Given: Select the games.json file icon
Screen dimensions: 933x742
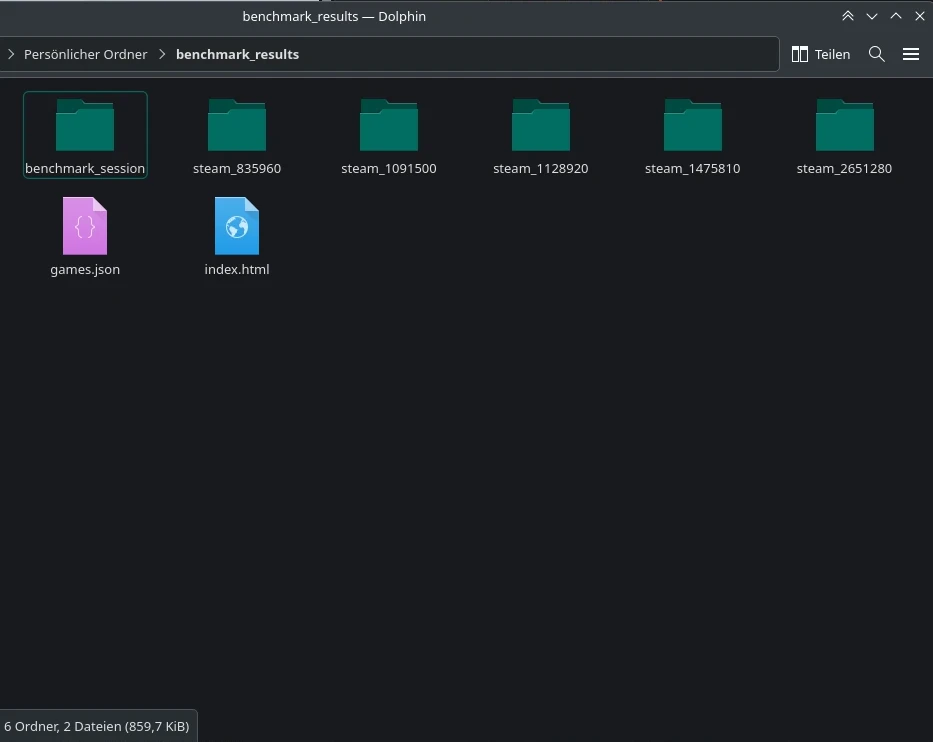Looking at the screenshot, I should 85,226.
